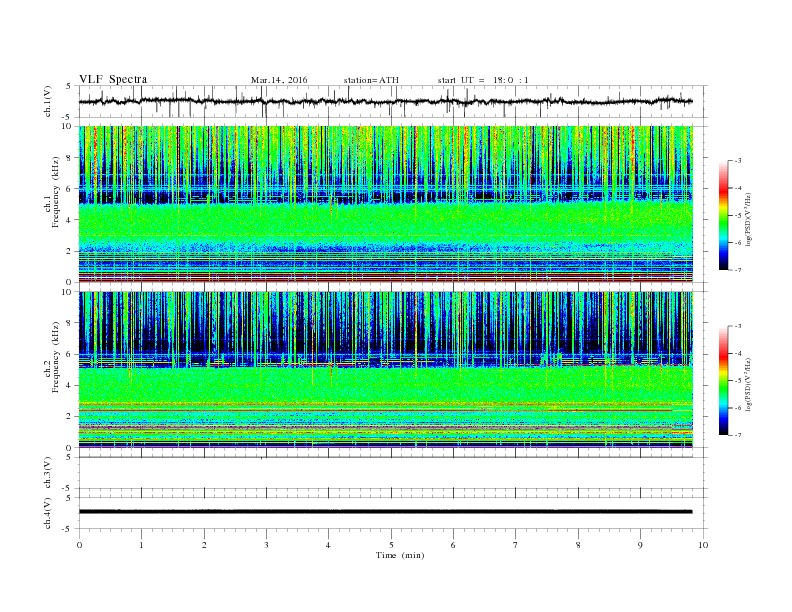Click time-axis tick label "10"

(x=703, y=545)
